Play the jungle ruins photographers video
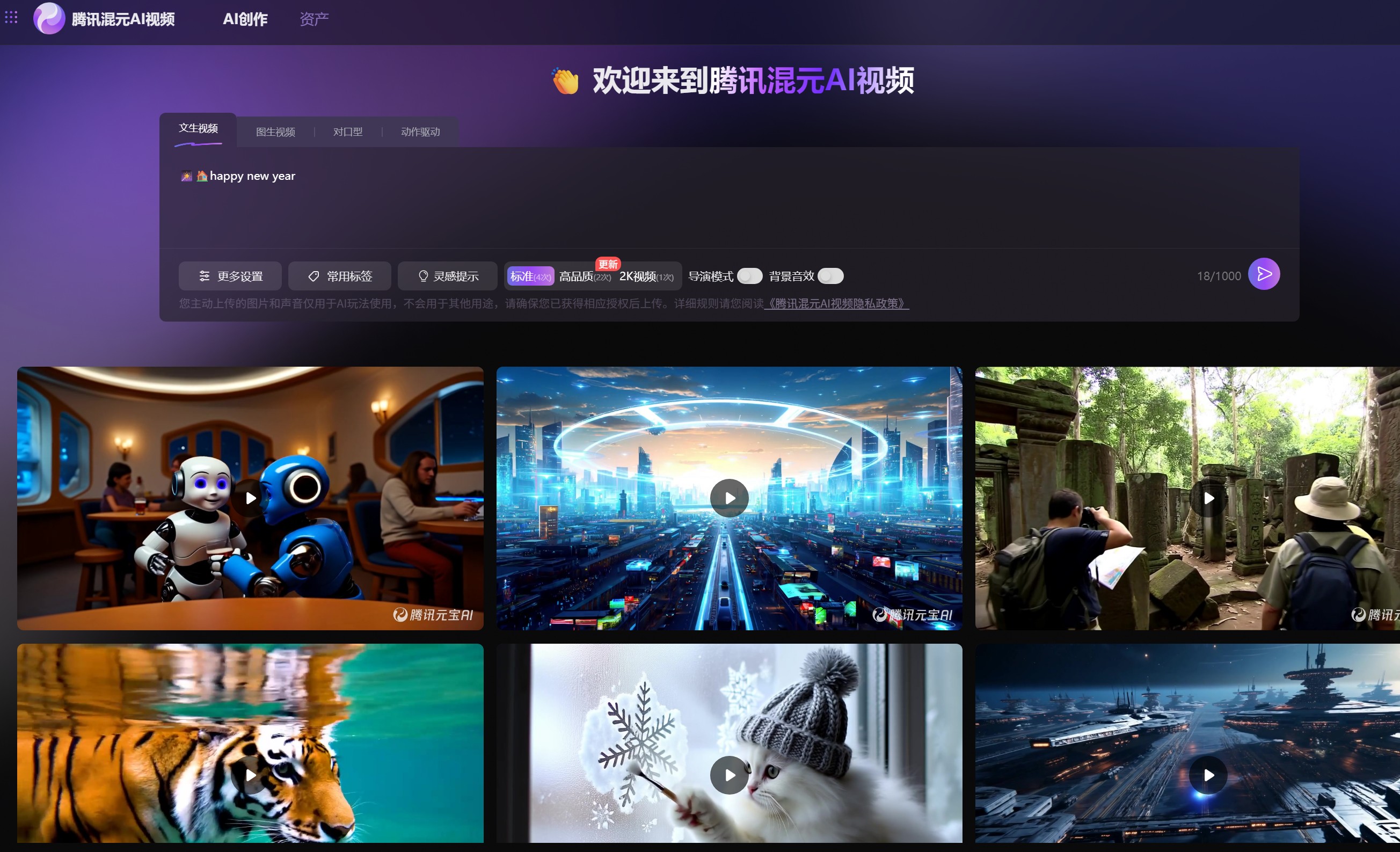The height and width of the screenshot is (852, 1400). (1208, 498)
